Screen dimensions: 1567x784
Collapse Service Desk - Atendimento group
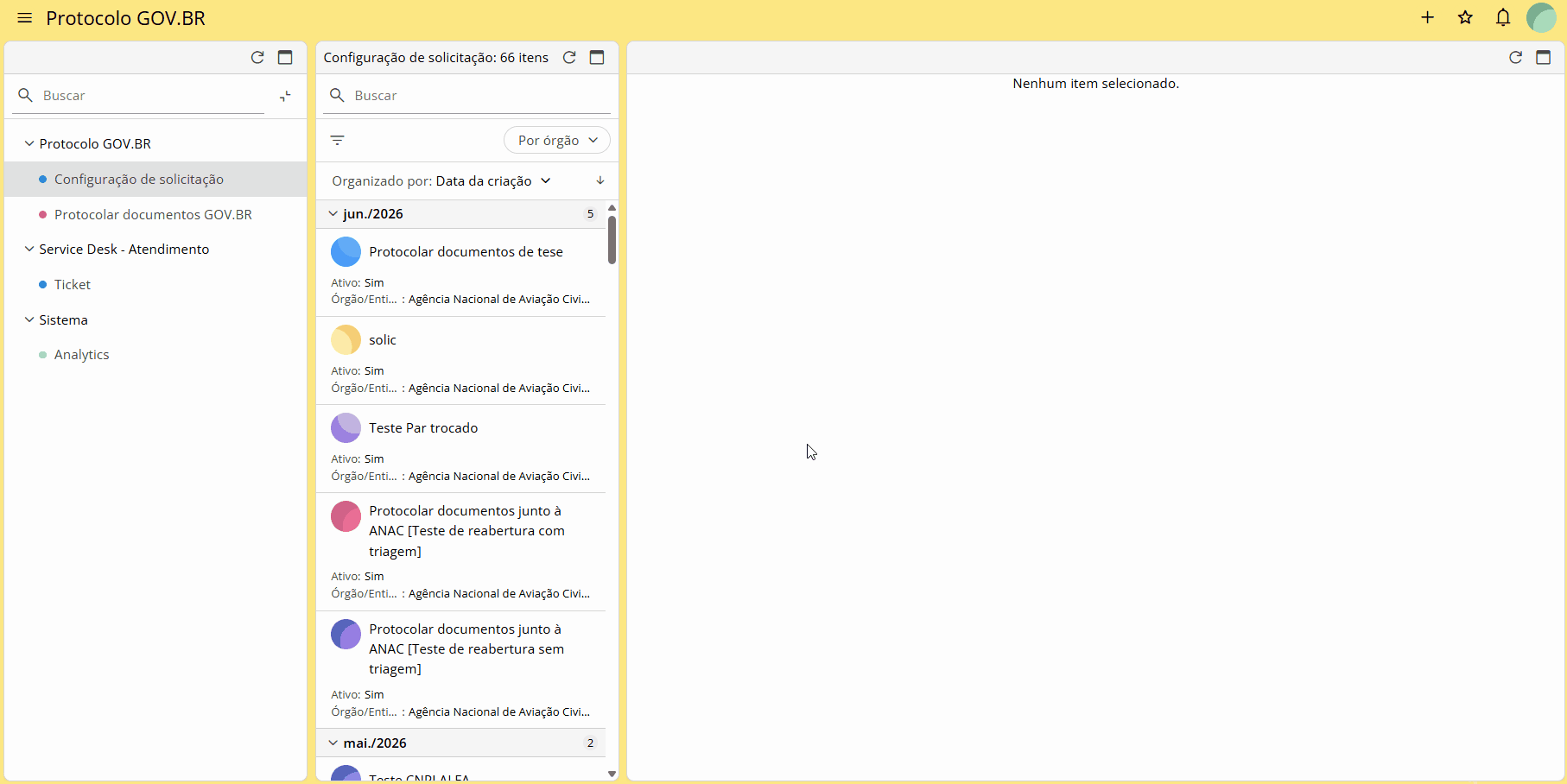(x=29, y=249)
